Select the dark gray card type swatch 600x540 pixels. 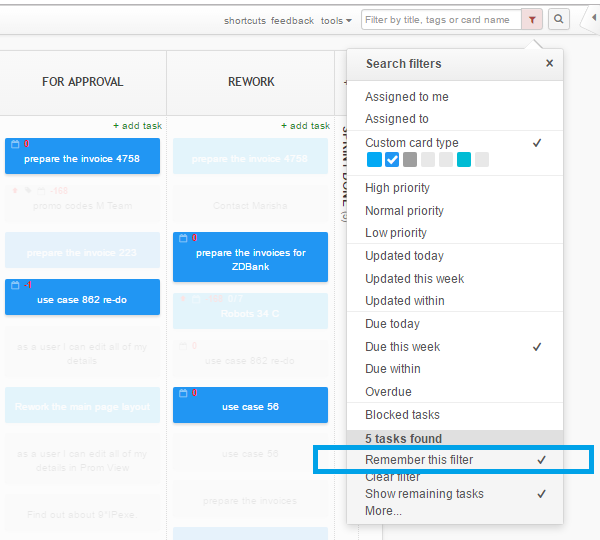click(410, 160)
